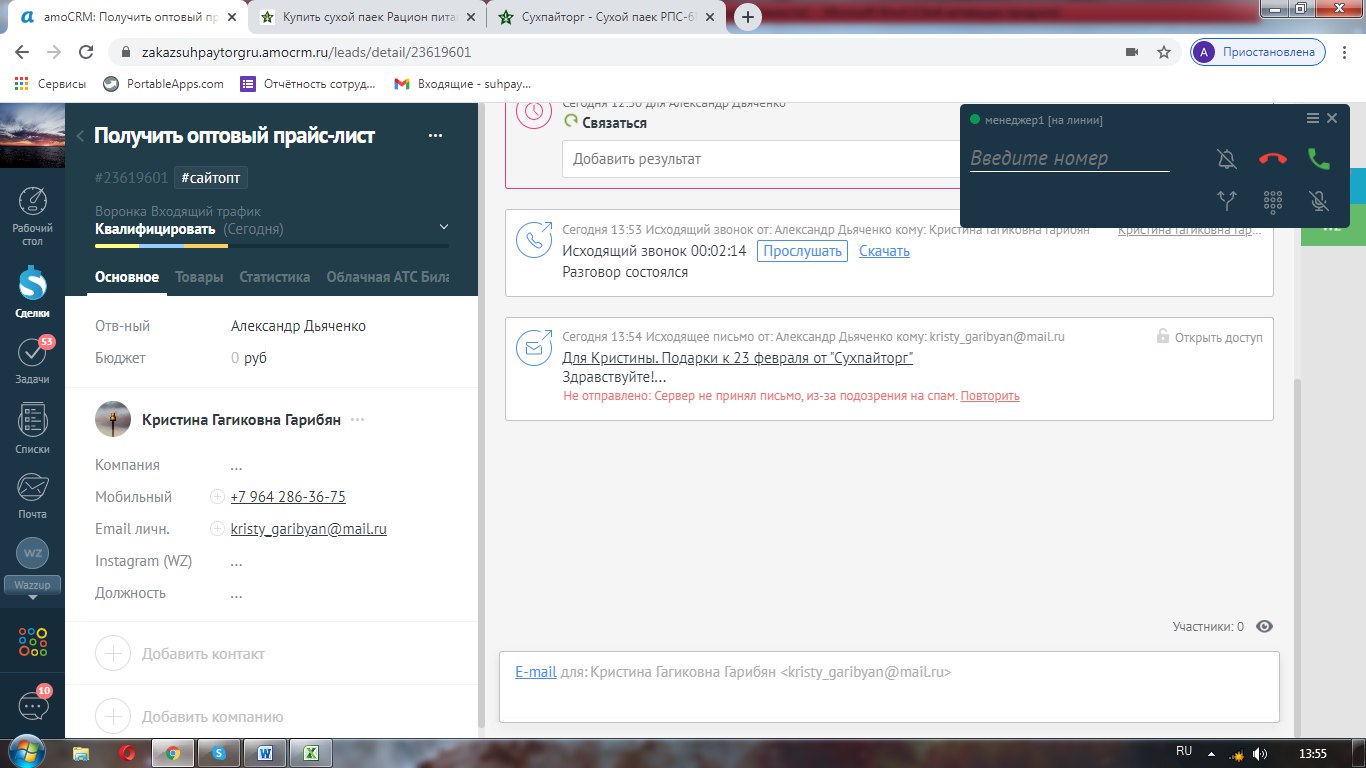Click the plus next to mobile number
Screen dimensions: 1366x768
[x=217, y=497]
